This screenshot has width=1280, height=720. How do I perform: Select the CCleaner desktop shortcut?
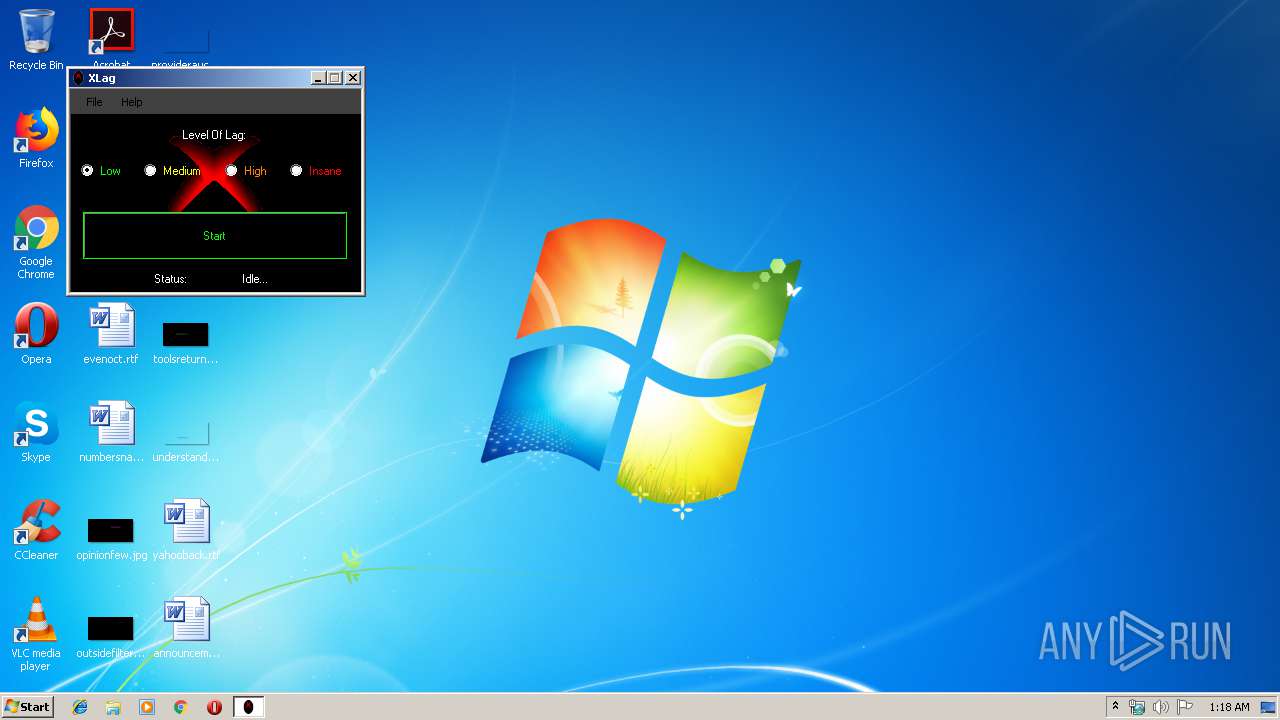click(x=36, y=530)
